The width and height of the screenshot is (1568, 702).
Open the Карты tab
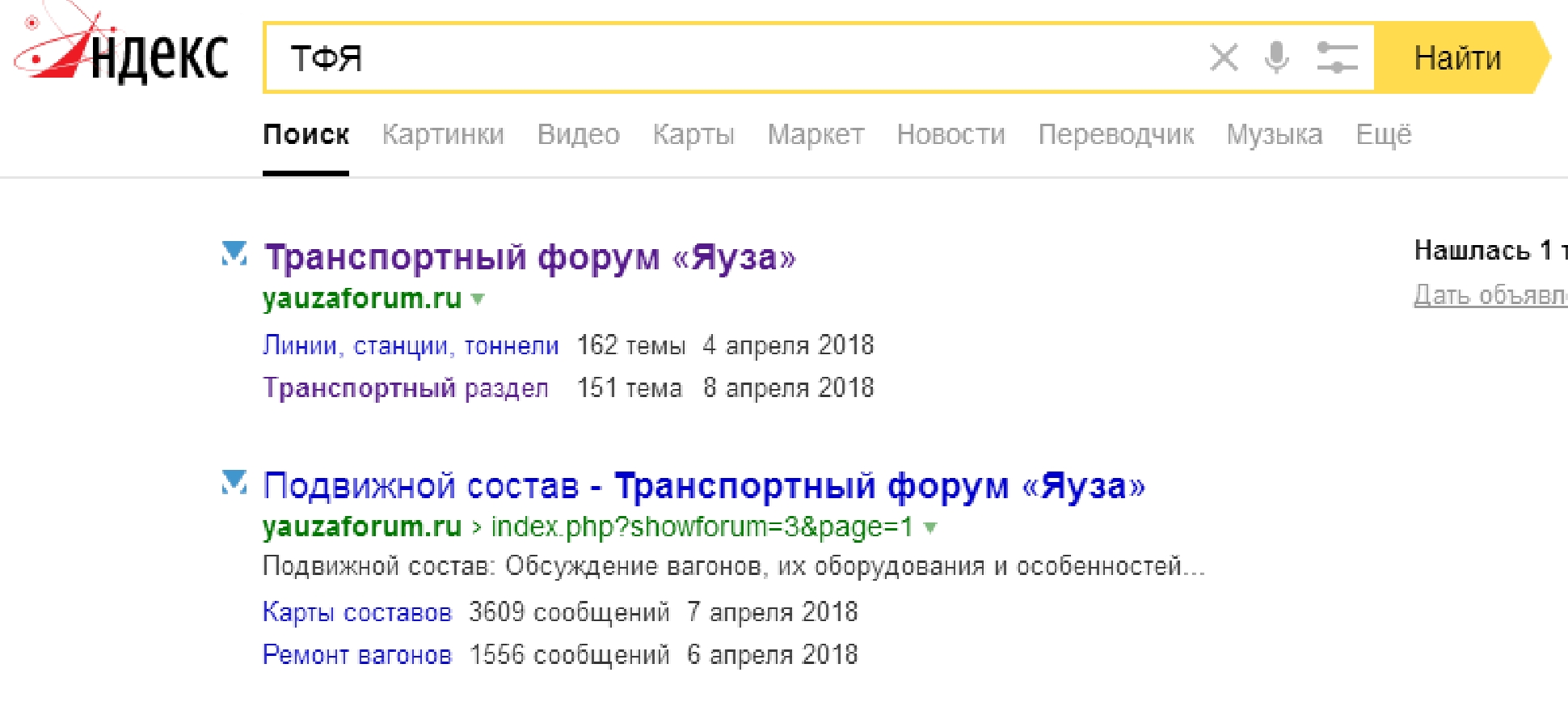point(693,134)
